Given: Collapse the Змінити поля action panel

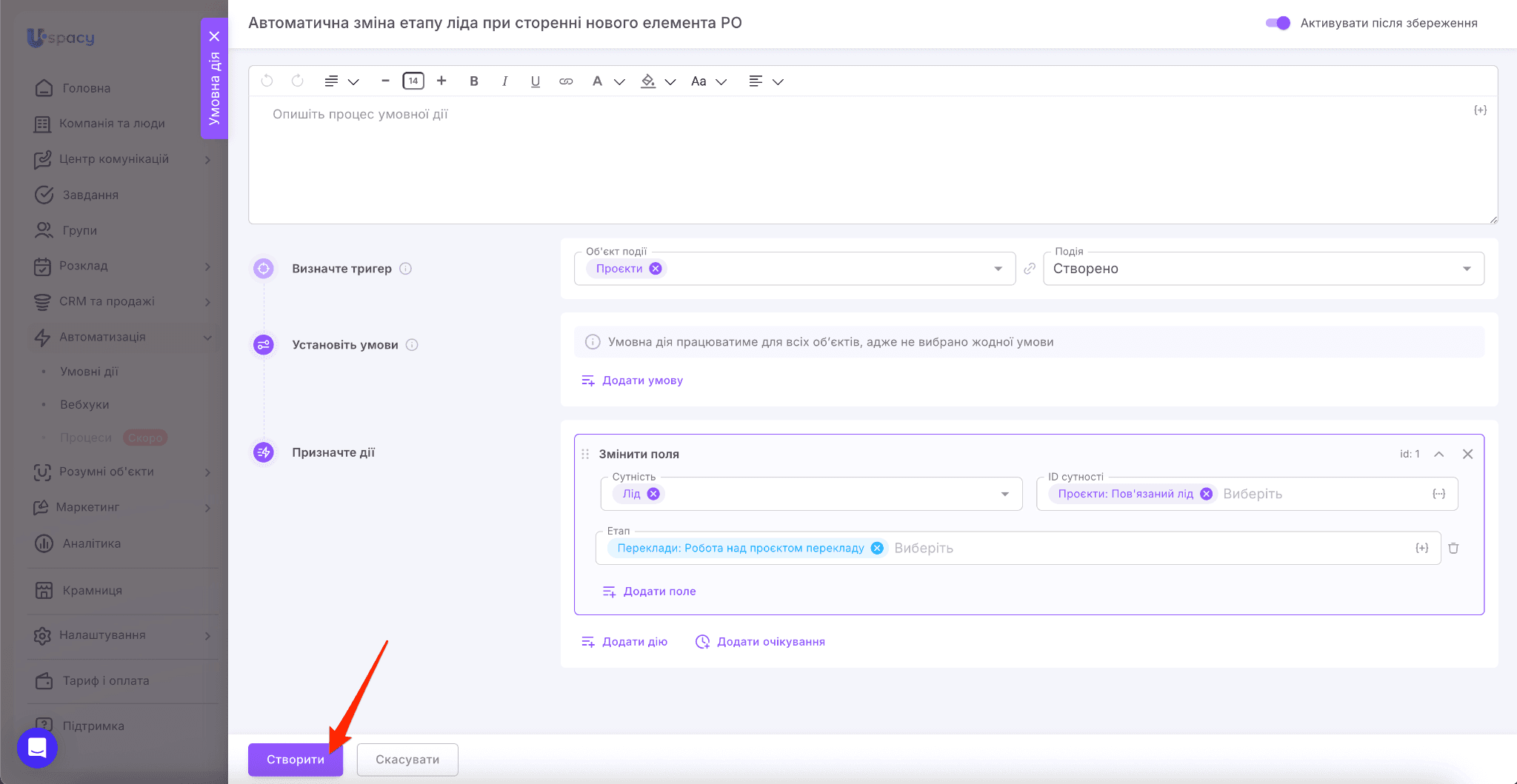Looking at the screenshot, I should [x=1438, y=454].
